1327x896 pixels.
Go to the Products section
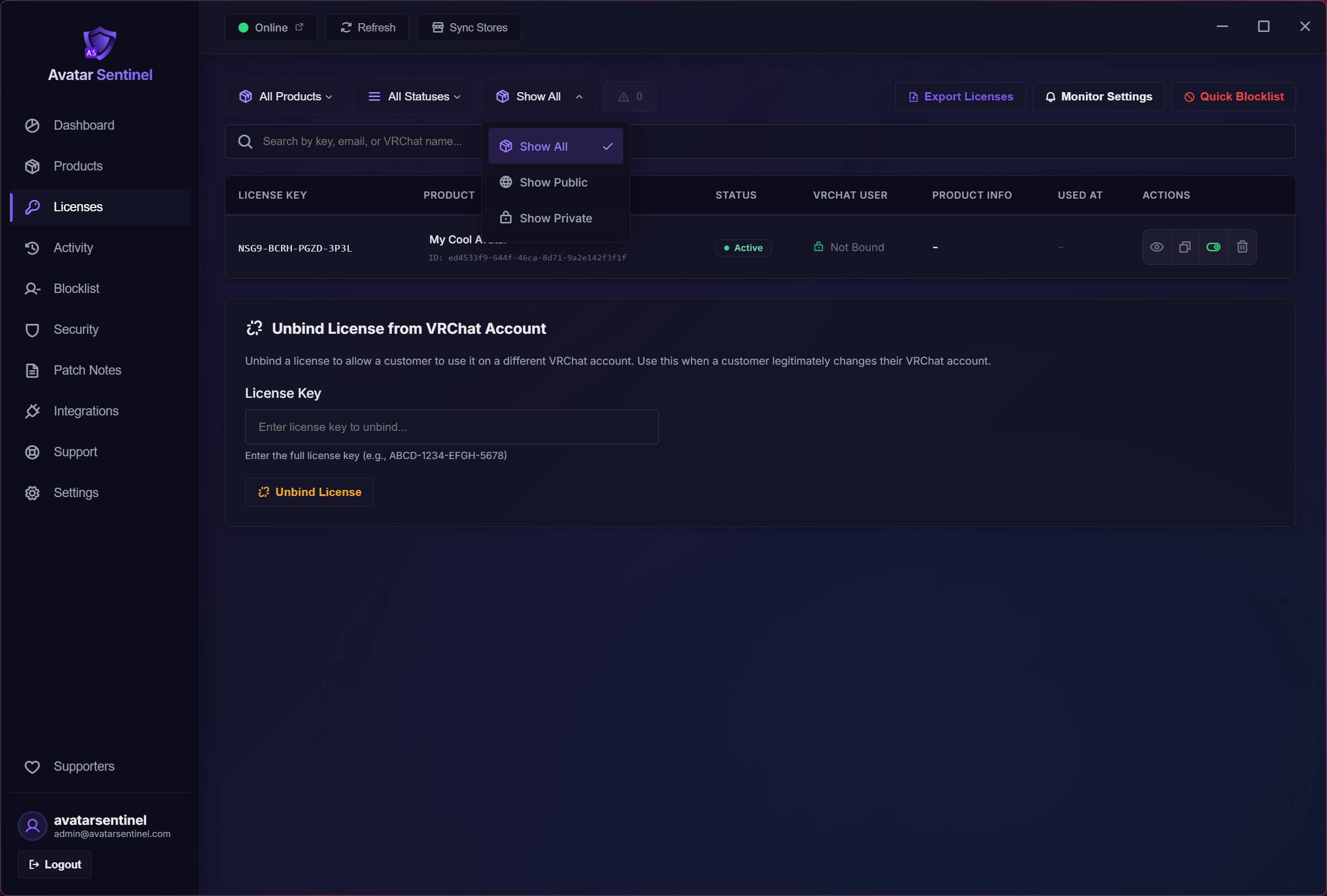100,166
